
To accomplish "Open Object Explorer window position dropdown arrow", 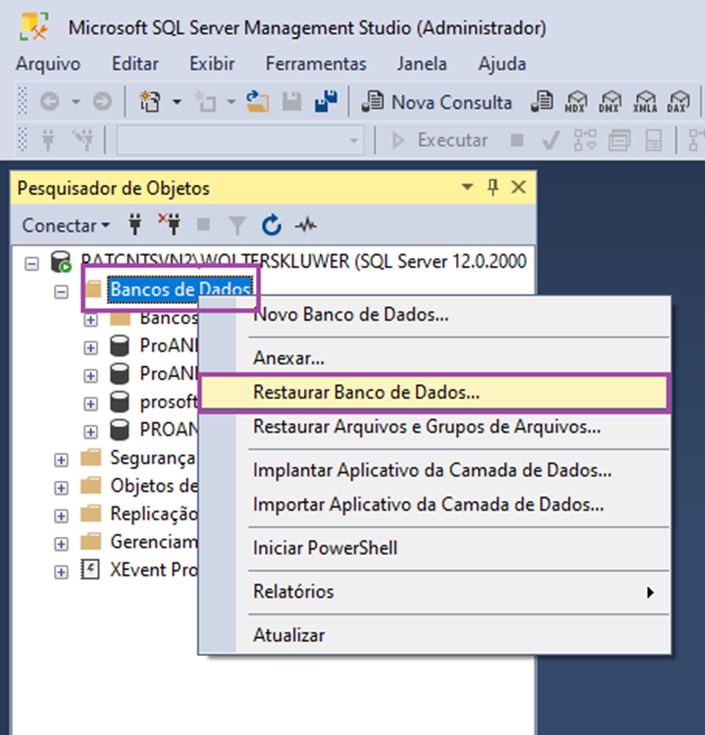I will click(467, 187).
